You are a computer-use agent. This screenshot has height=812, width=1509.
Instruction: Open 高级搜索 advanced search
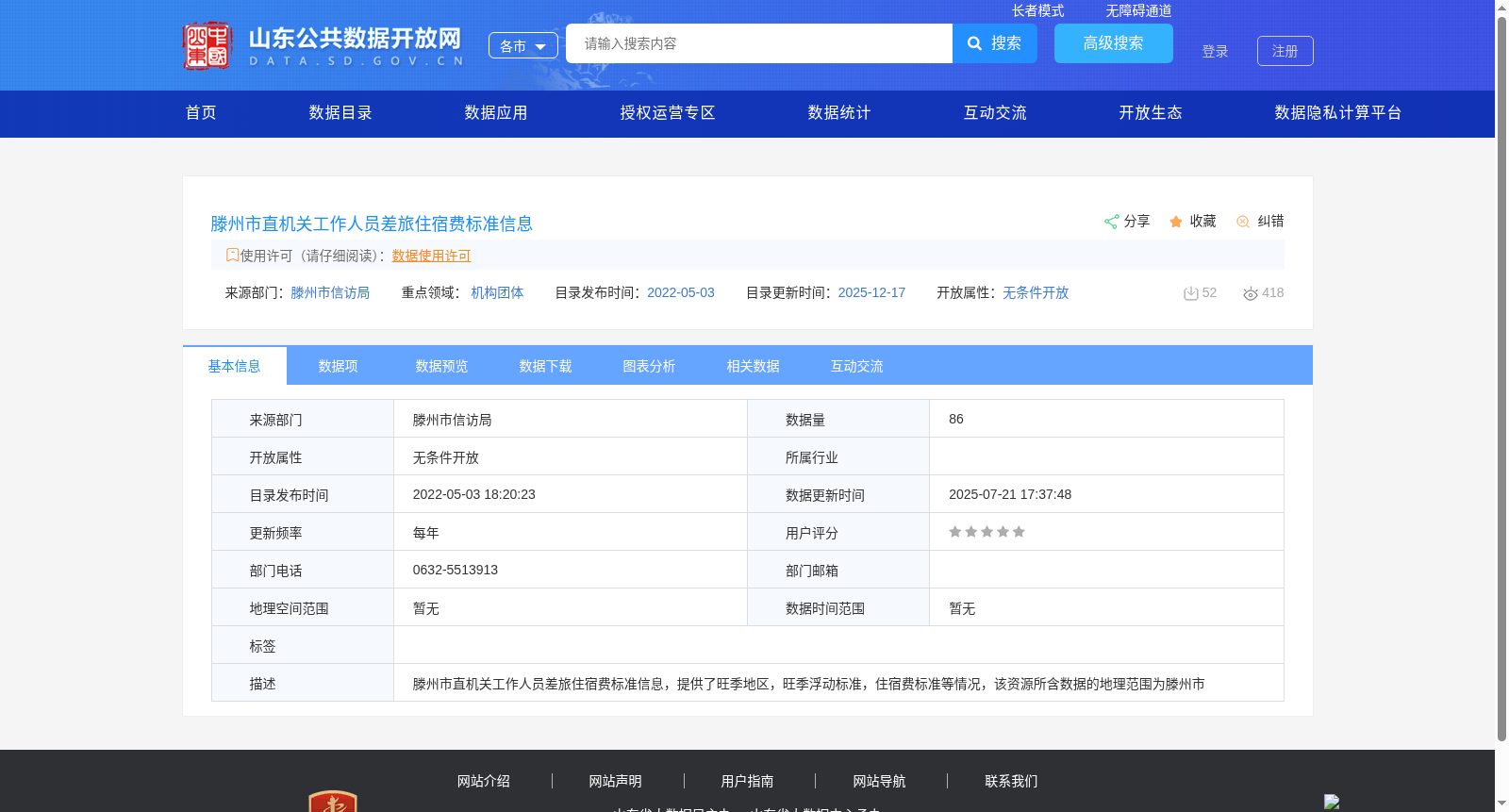click(x=1114, y=43)
